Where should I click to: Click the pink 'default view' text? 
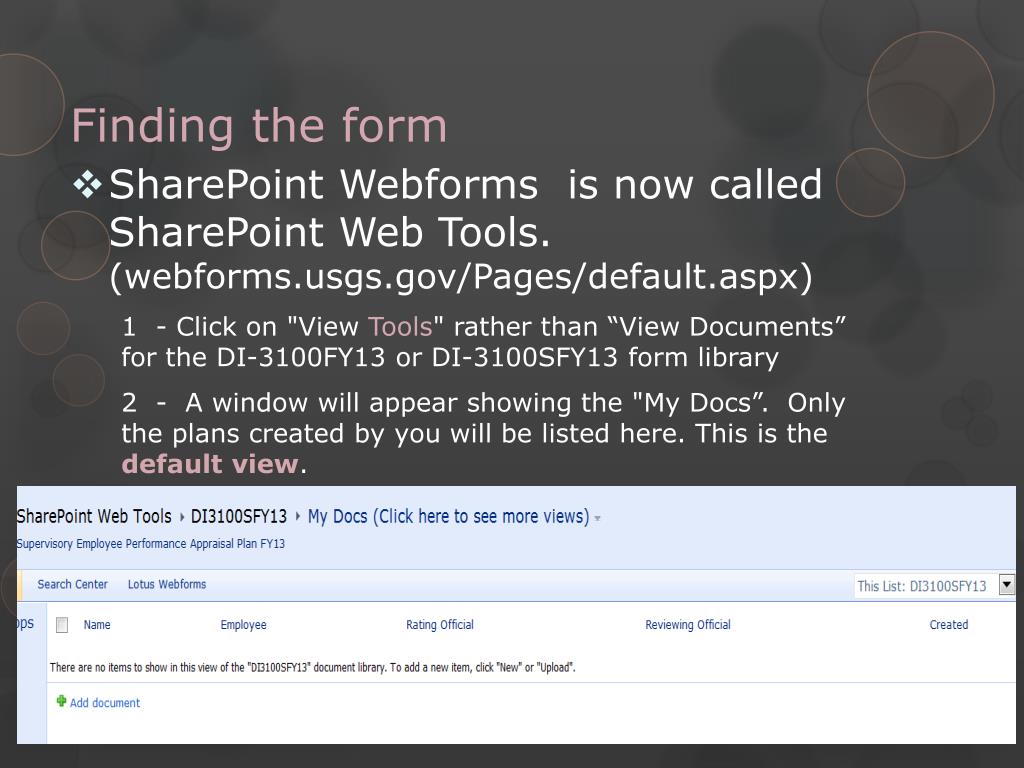(x=210, y=464)
